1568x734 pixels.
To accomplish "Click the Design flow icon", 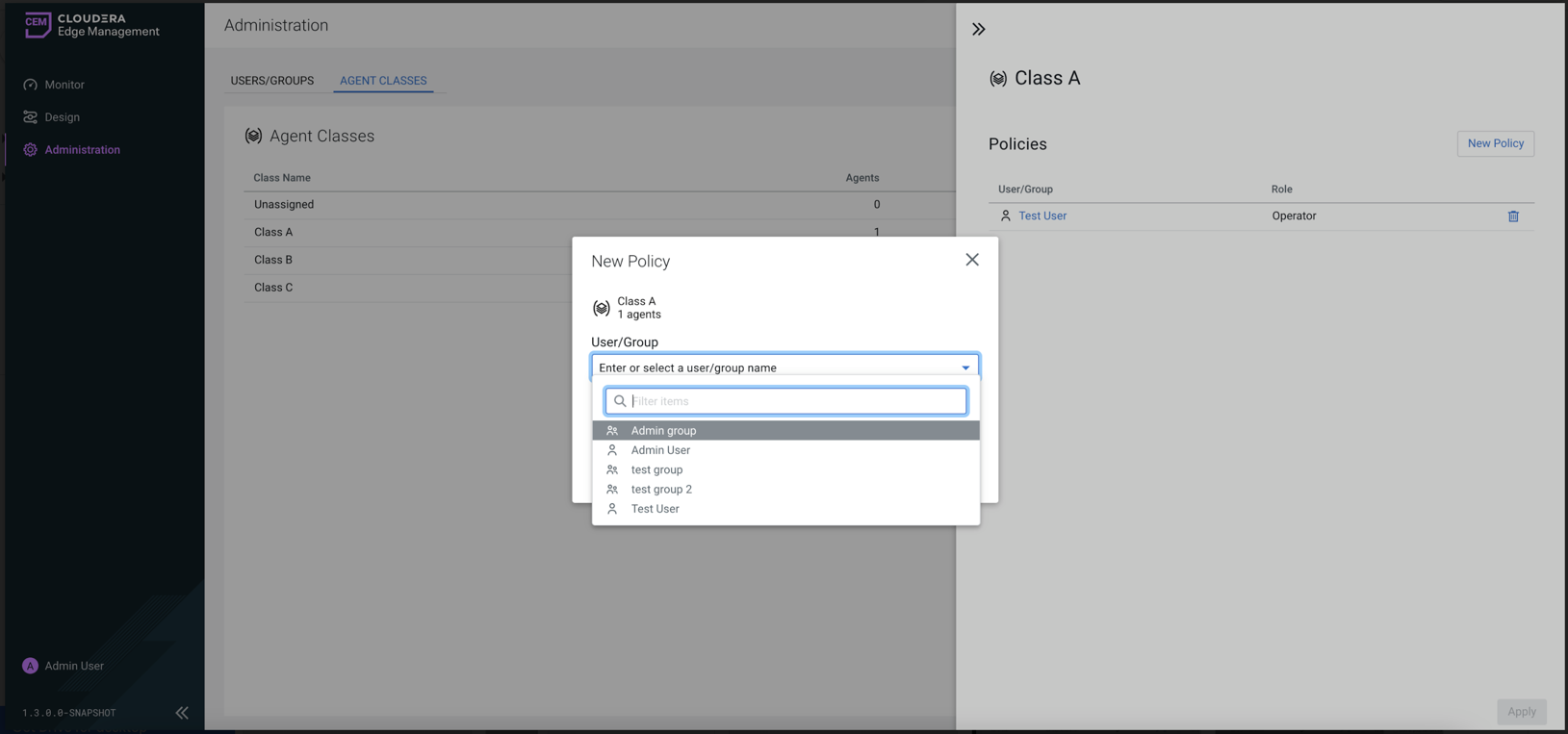I will coord(31,117).
